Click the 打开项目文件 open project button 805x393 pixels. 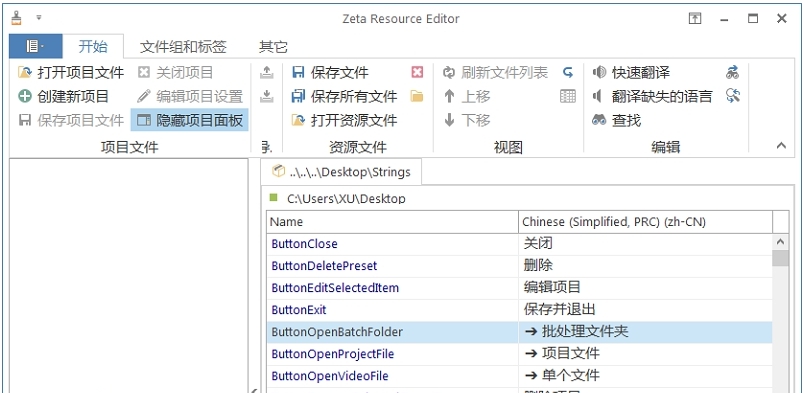pyautogui.click(x=71, y=72)
